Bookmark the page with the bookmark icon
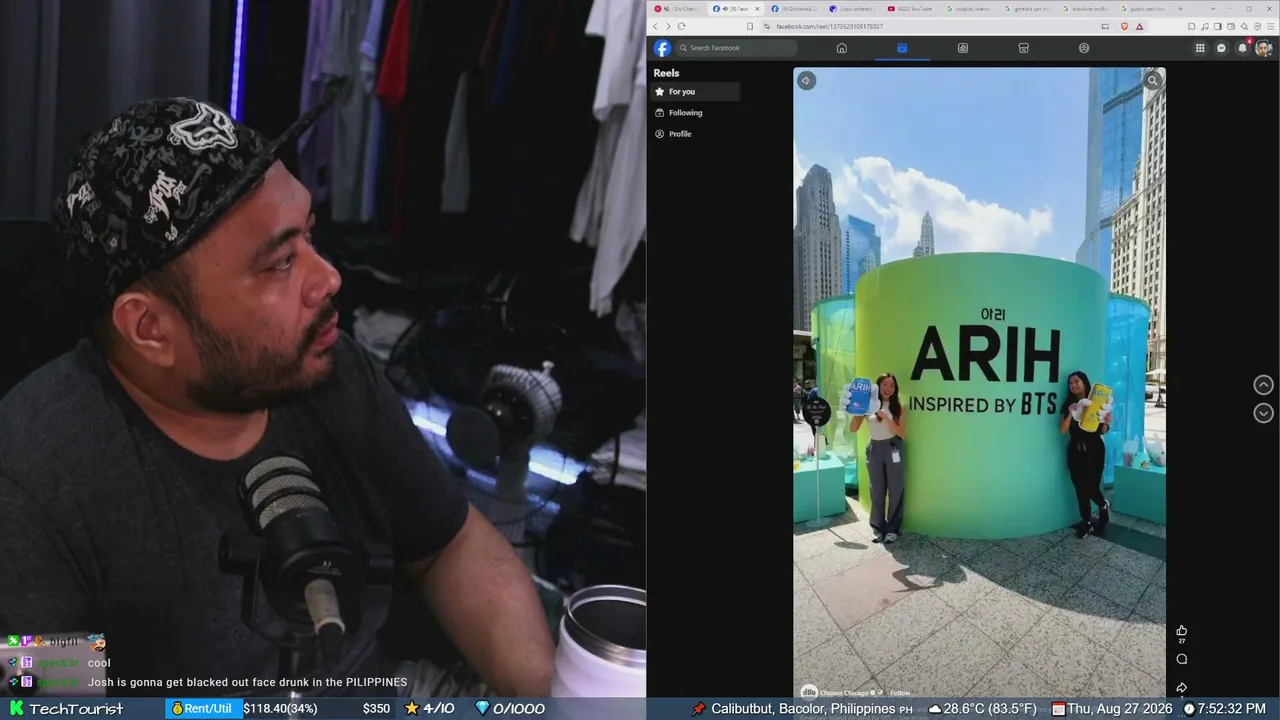Image resolution: width=1280 pixels, height=720 pixels. [750, 26]
